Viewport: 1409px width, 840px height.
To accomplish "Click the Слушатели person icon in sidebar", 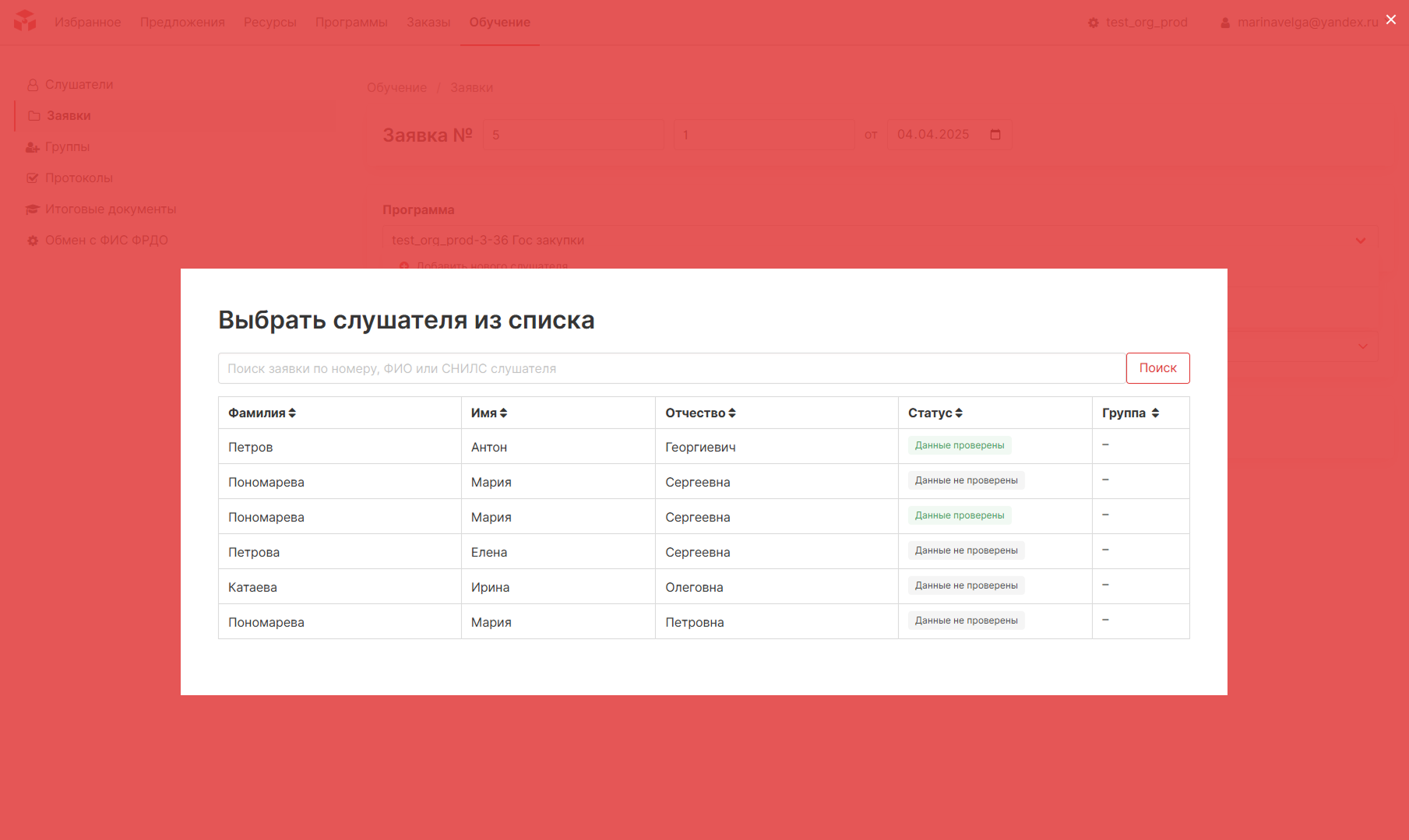I will [33, 85].
